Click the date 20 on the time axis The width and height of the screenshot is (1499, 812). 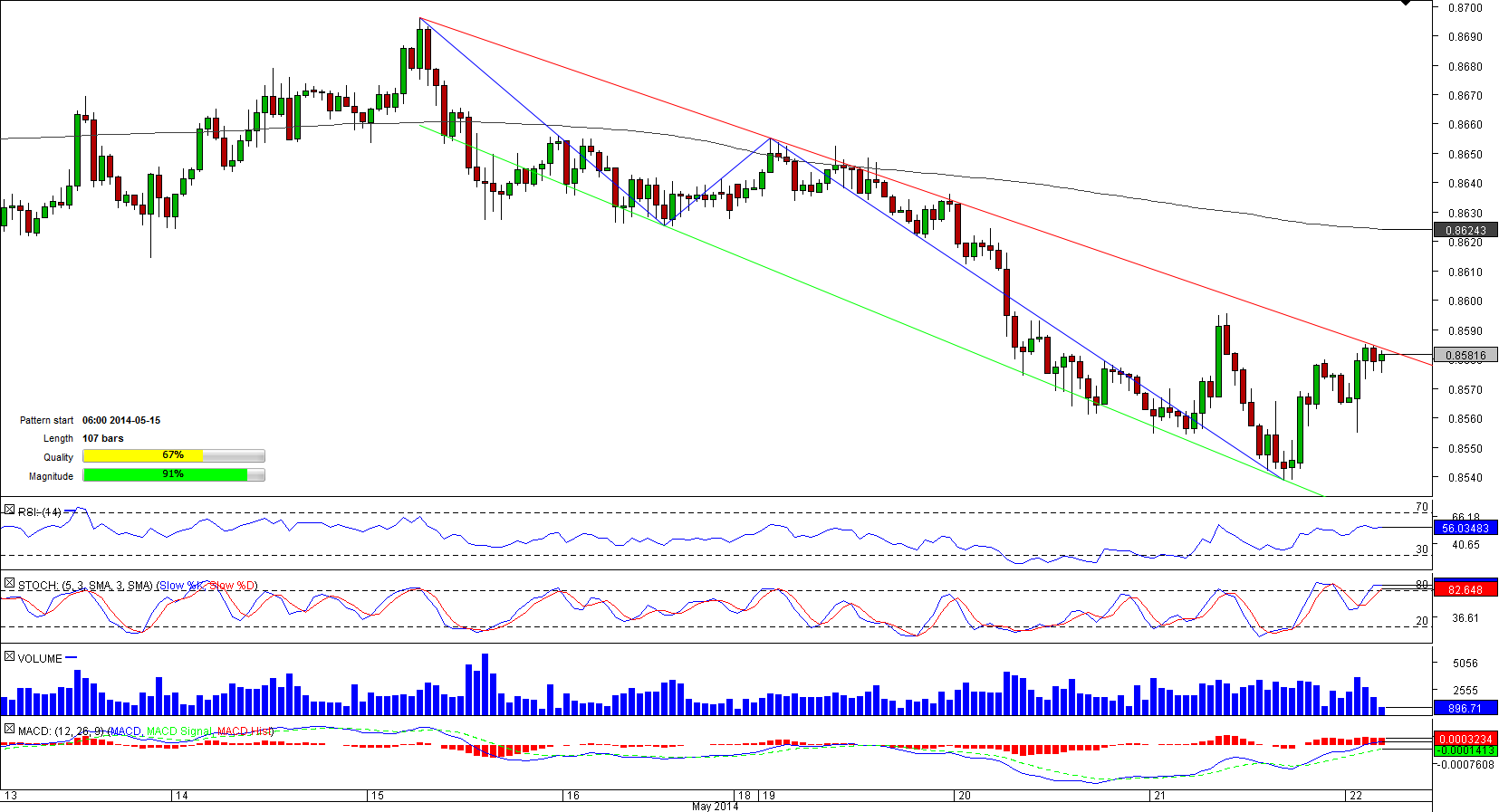coord(964,796)
